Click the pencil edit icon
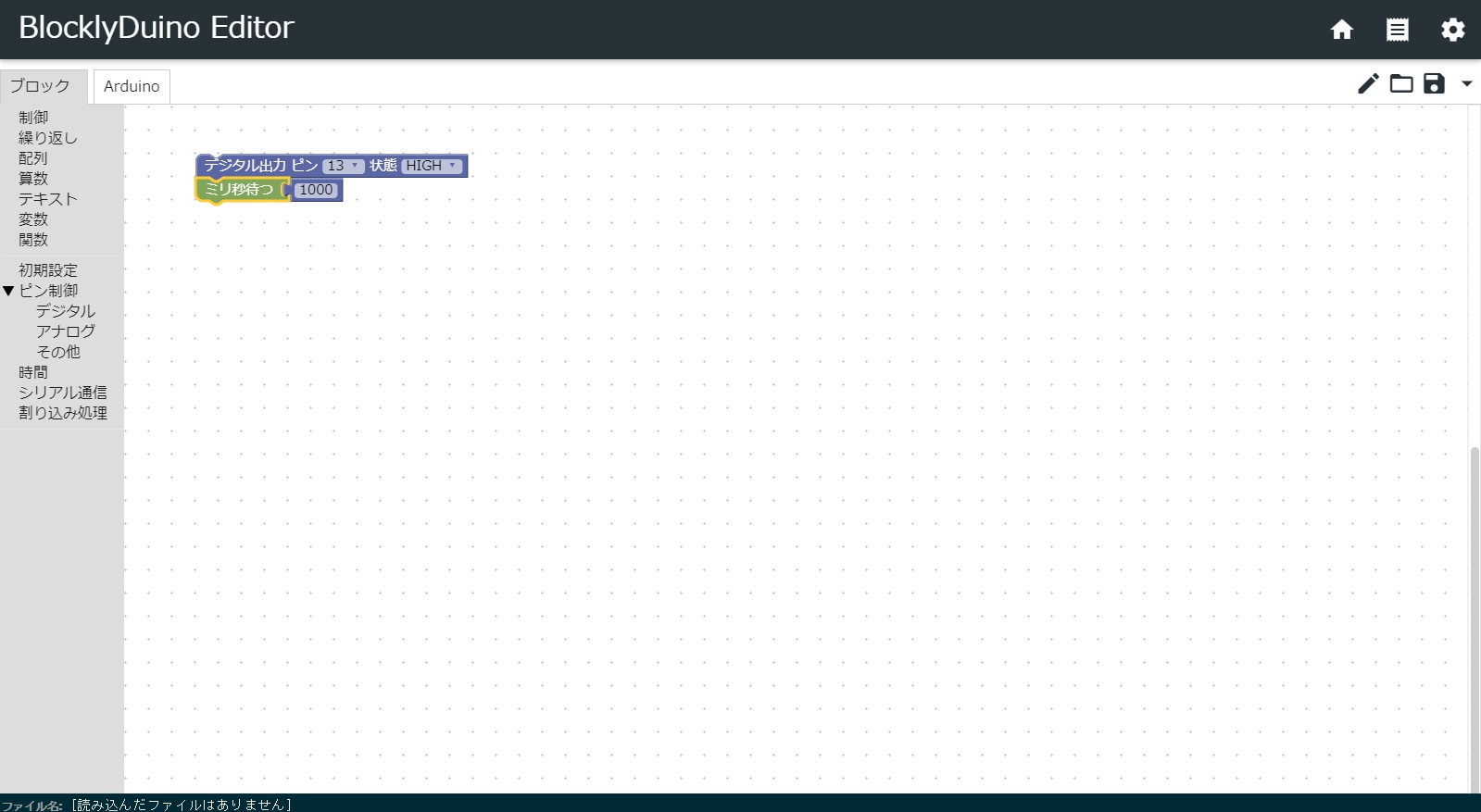This screenshot has height=812, width=1481. [x=1368, y=84]
